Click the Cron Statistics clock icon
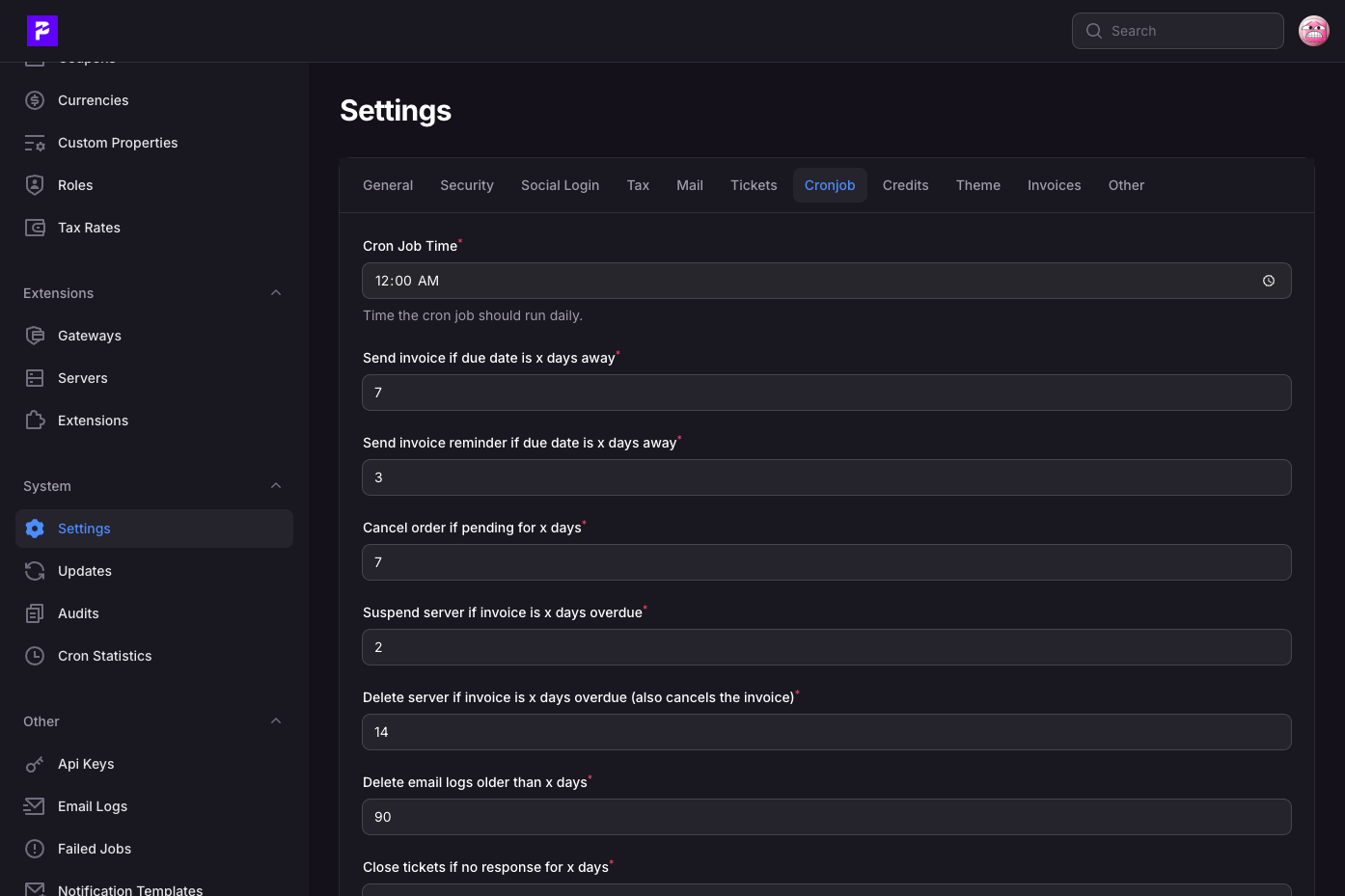 coord(35,656)
